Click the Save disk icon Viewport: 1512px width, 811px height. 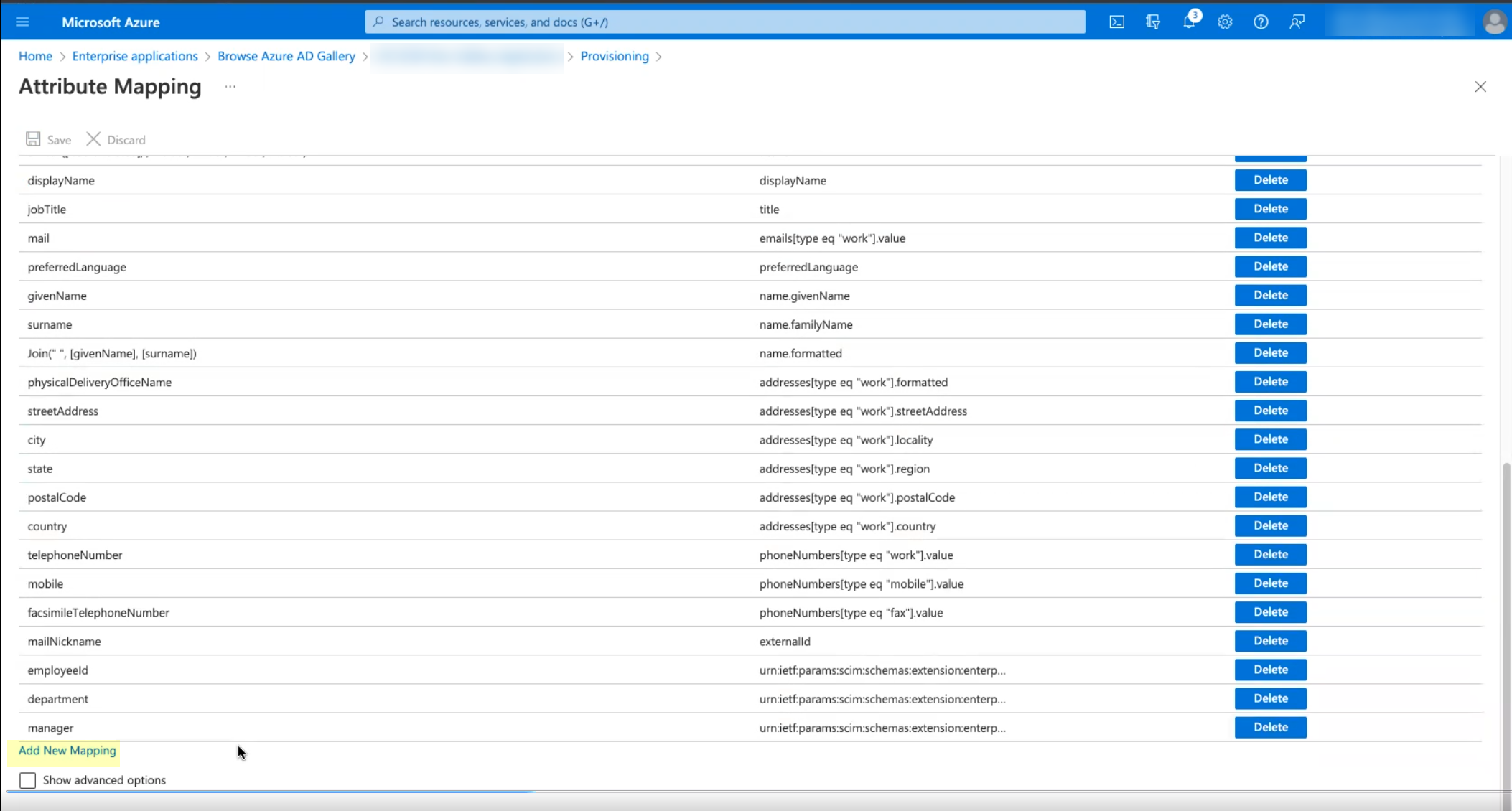coord(33,139)
